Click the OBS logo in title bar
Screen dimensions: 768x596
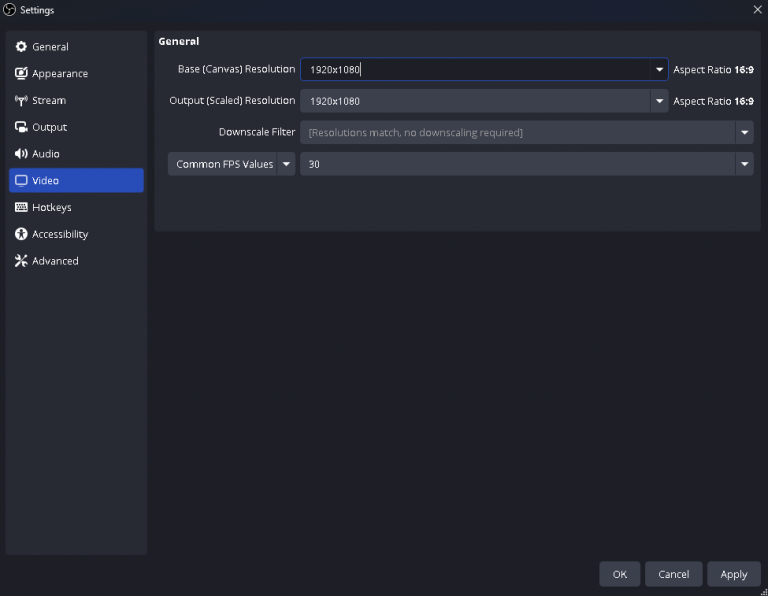(9, 10)
